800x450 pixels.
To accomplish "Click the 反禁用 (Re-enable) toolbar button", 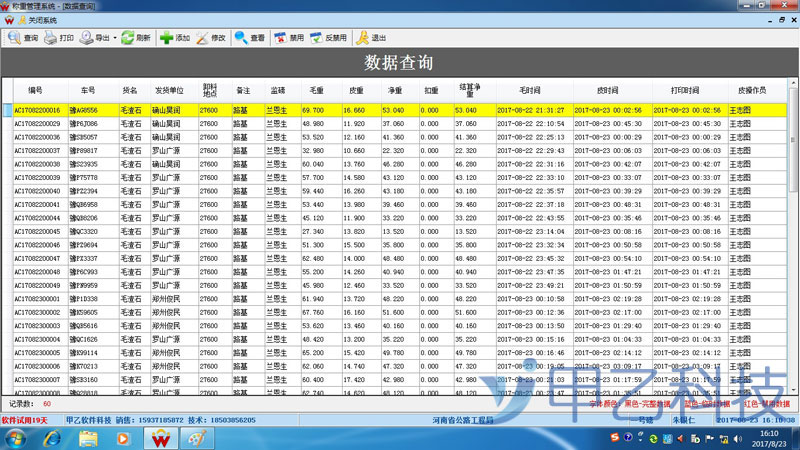I will click(328, 38).
